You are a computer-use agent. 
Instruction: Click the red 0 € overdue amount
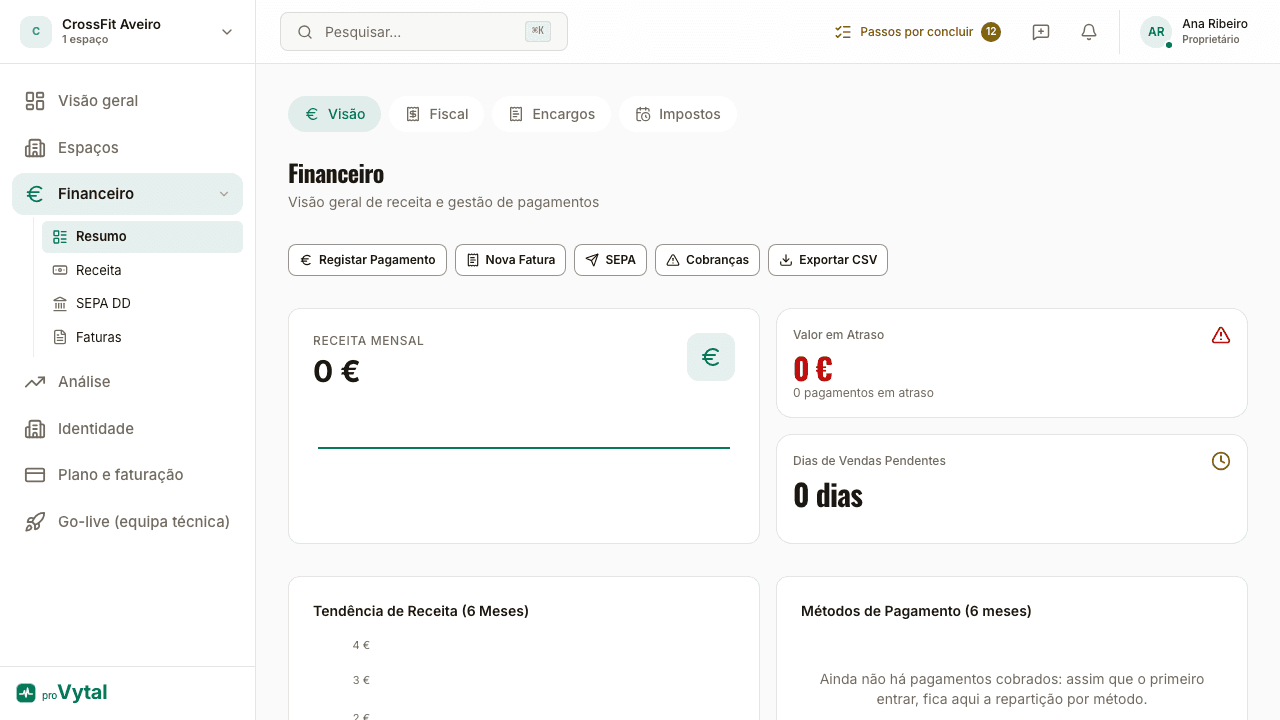tap(813, 369)
